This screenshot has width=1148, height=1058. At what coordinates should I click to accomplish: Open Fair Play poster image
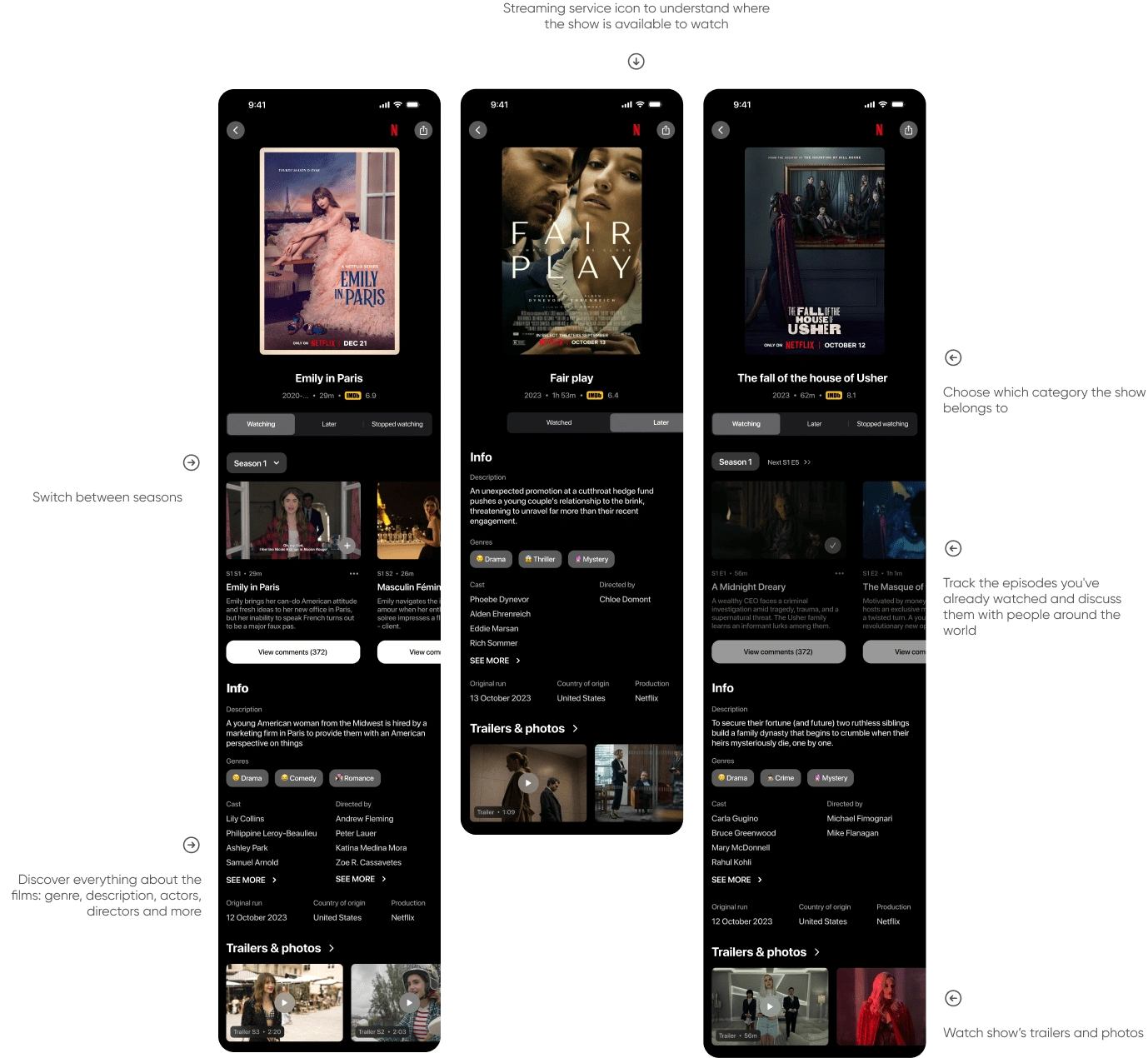point(572,251)
